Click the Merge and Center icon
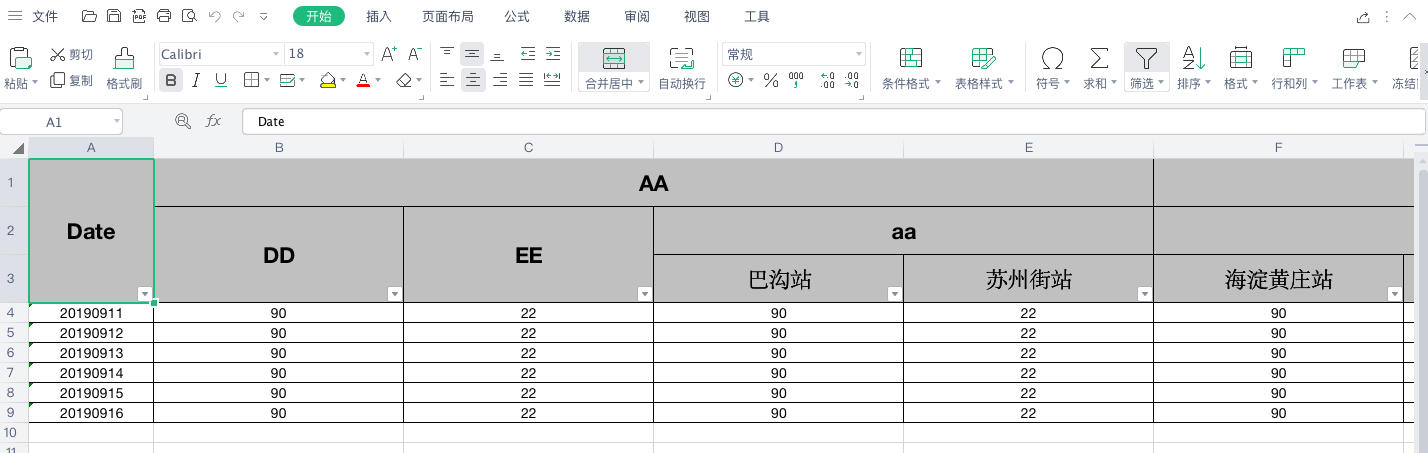 (614, 57)
